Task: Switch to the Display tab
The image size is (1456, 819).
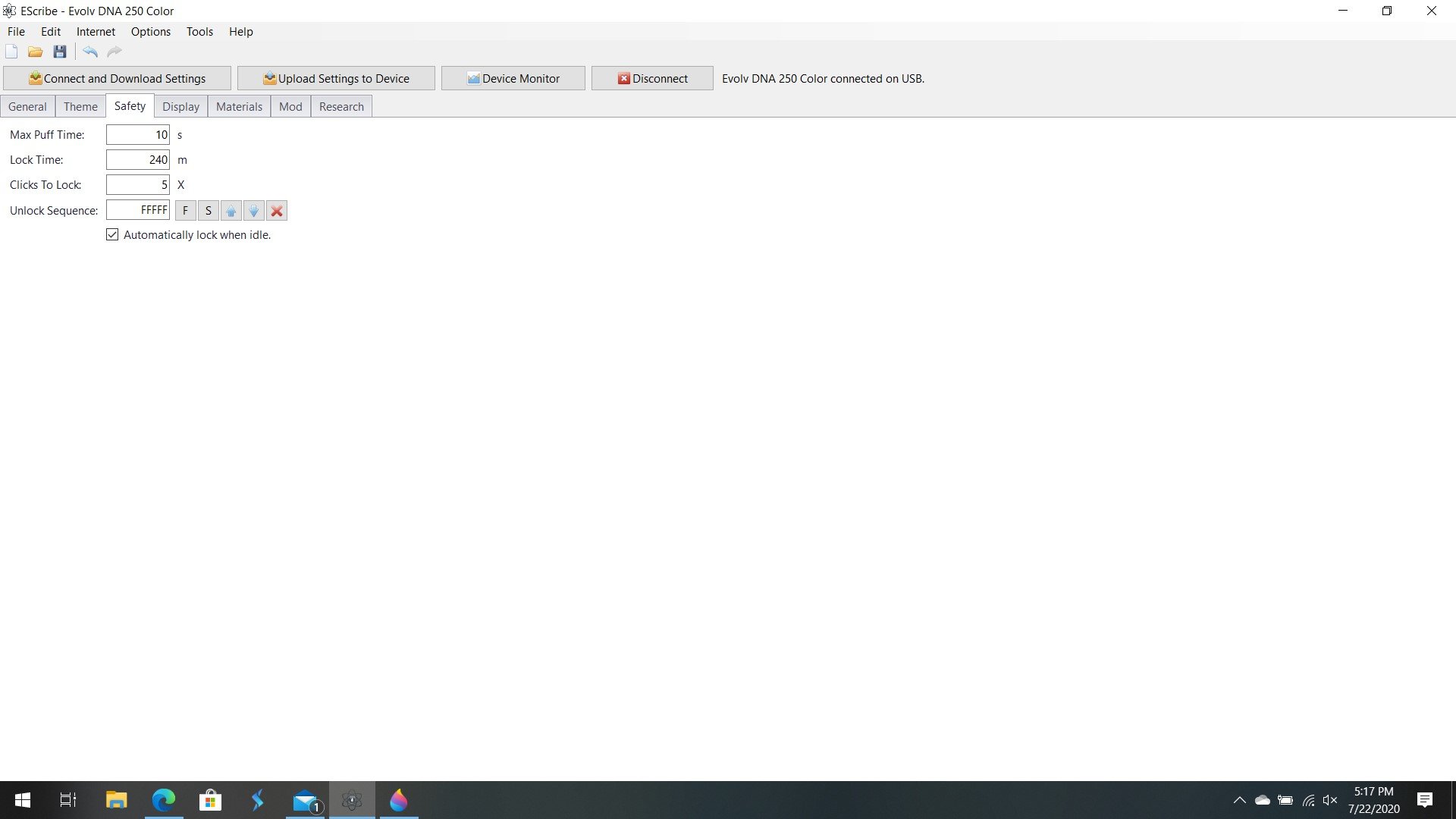Action: 180,107
